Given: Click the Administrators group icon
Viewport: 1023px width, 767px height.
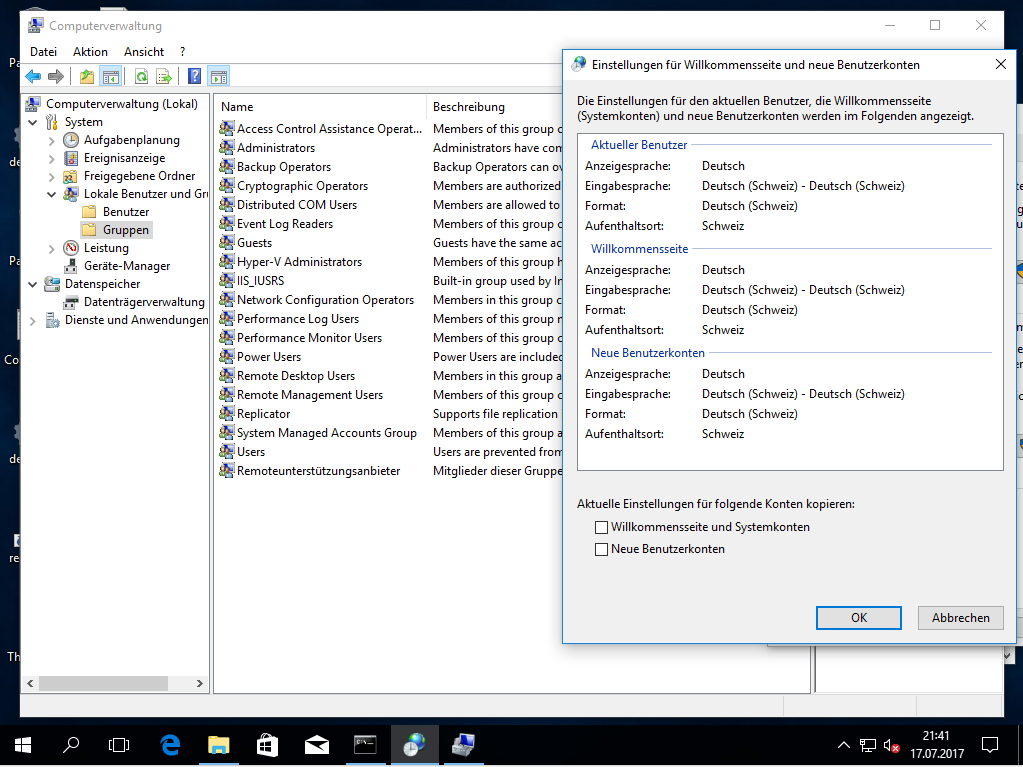Looking at the screenshot, I should click(x=227, y=148).
